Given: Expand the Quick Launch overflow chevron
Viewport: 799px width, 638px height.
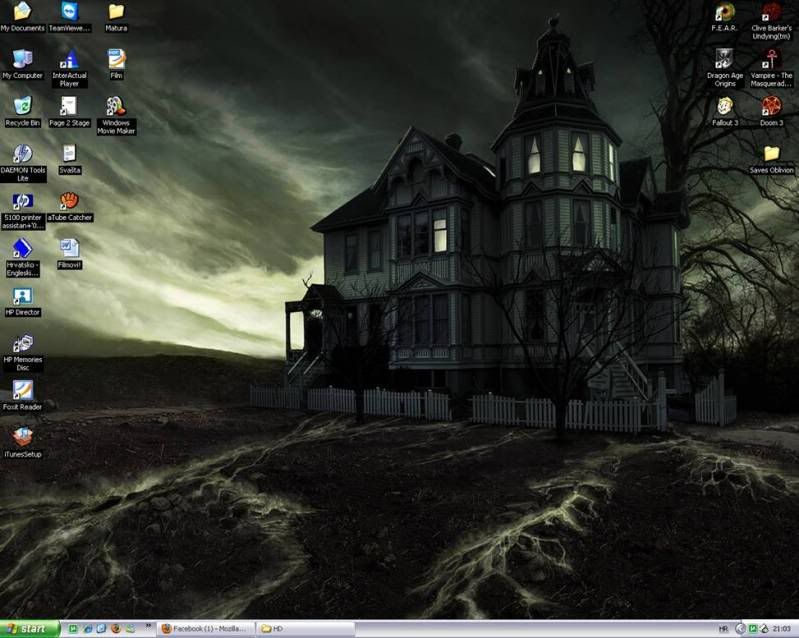Looking at the screenshot, I should pos(149,629).
